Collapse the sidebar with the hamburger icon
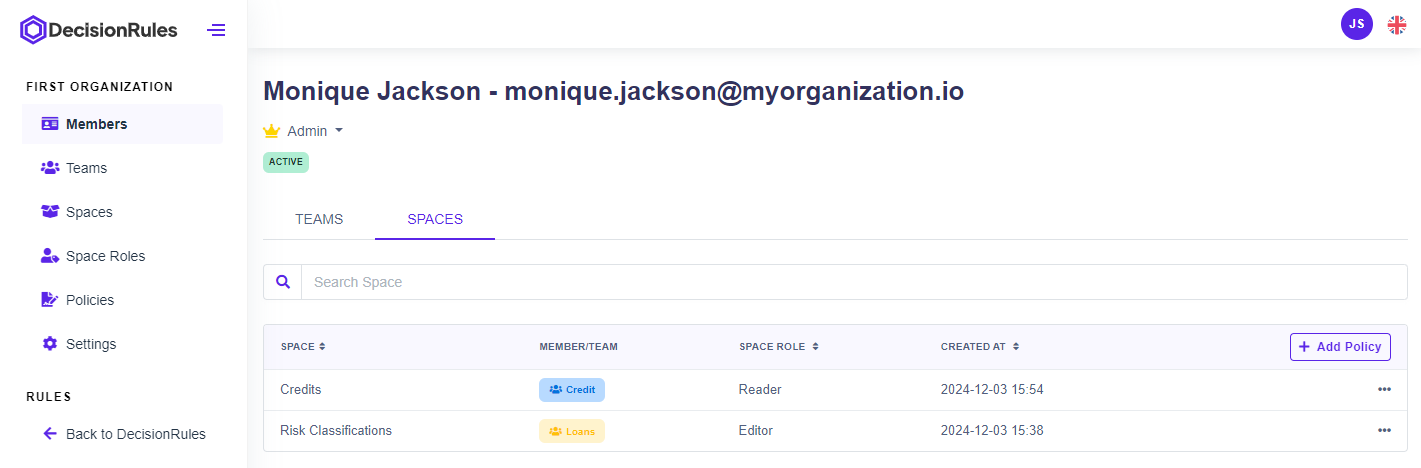The width and height of the screenshot is (1421, 468). [216, 30]
